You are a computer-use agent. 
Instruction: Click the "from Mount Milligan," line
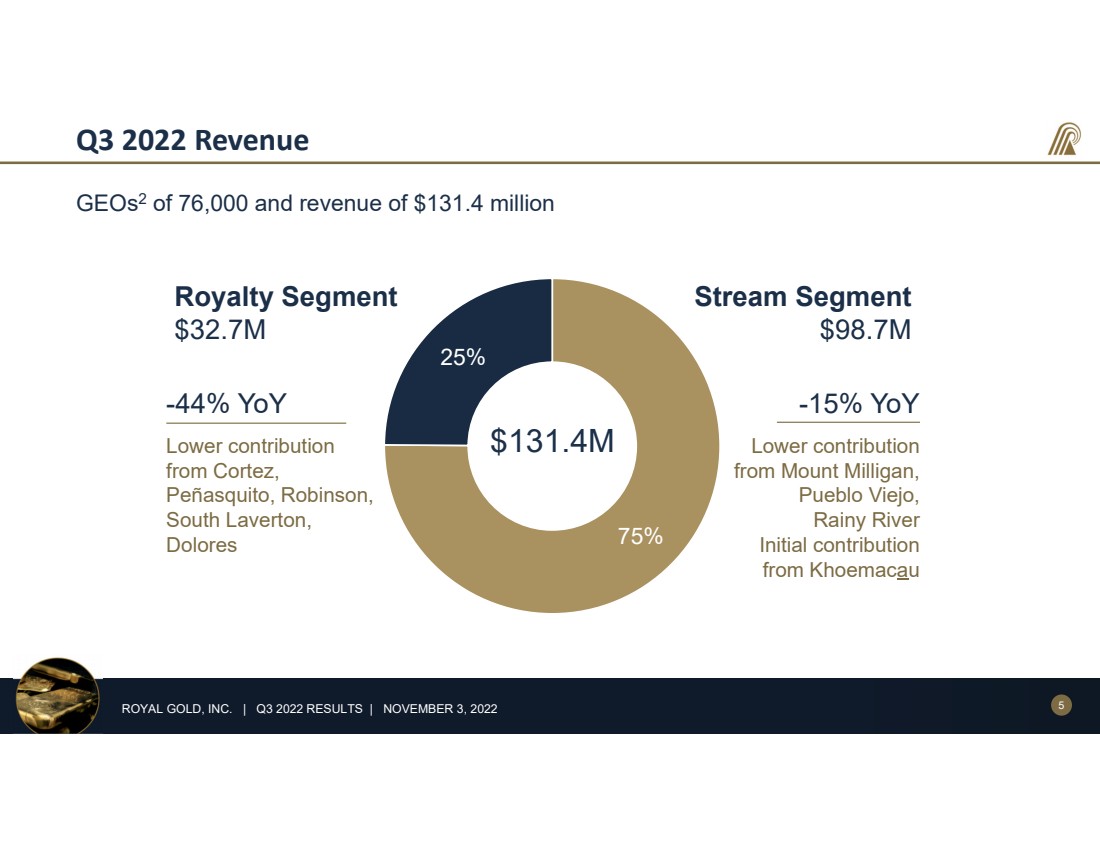click(826, 471)
